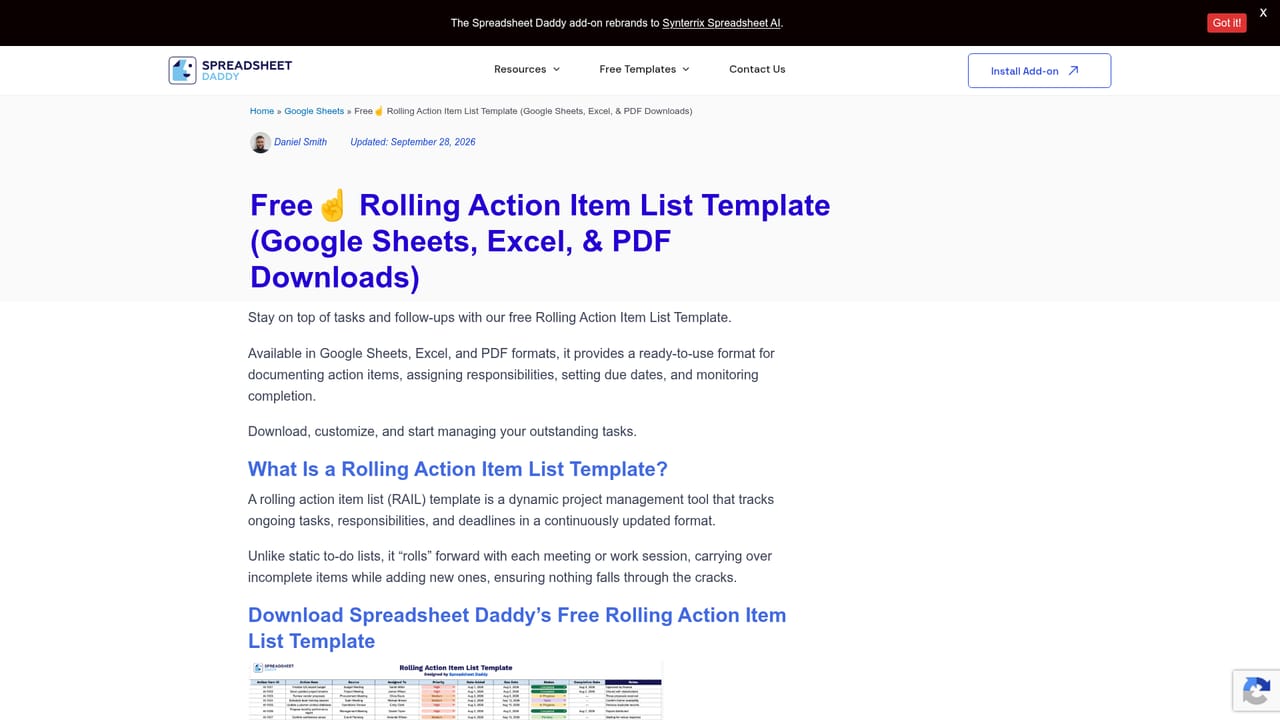Open the Rolling Action Item List template preview
This screenshot has width=1280, height=720.
pyautogui.click(x=455, y=690)
